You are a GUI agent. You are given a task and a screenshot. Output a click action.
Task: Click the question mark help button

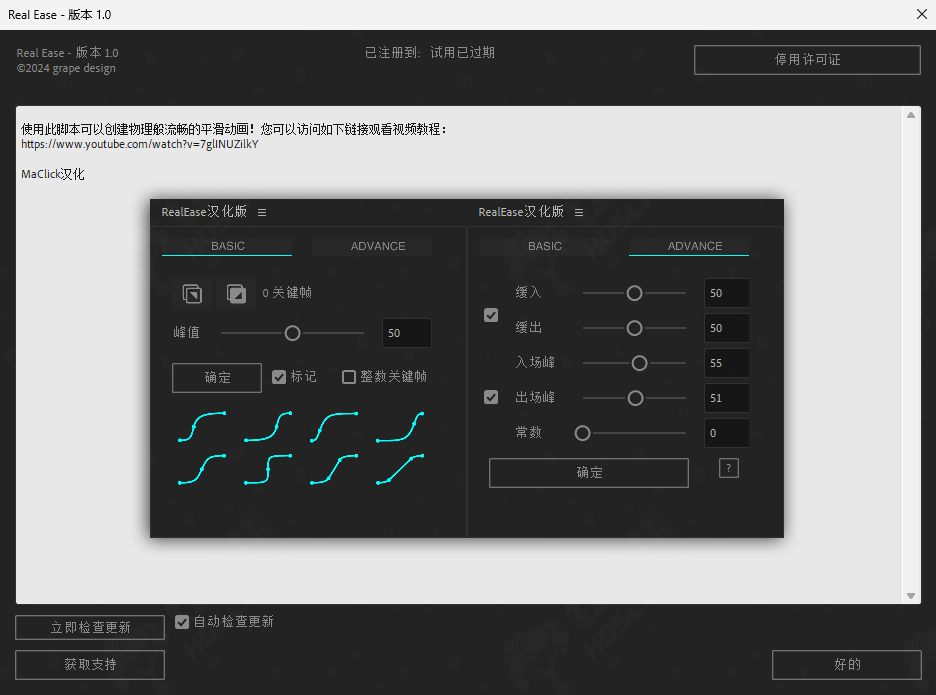[x=729, y=469]
